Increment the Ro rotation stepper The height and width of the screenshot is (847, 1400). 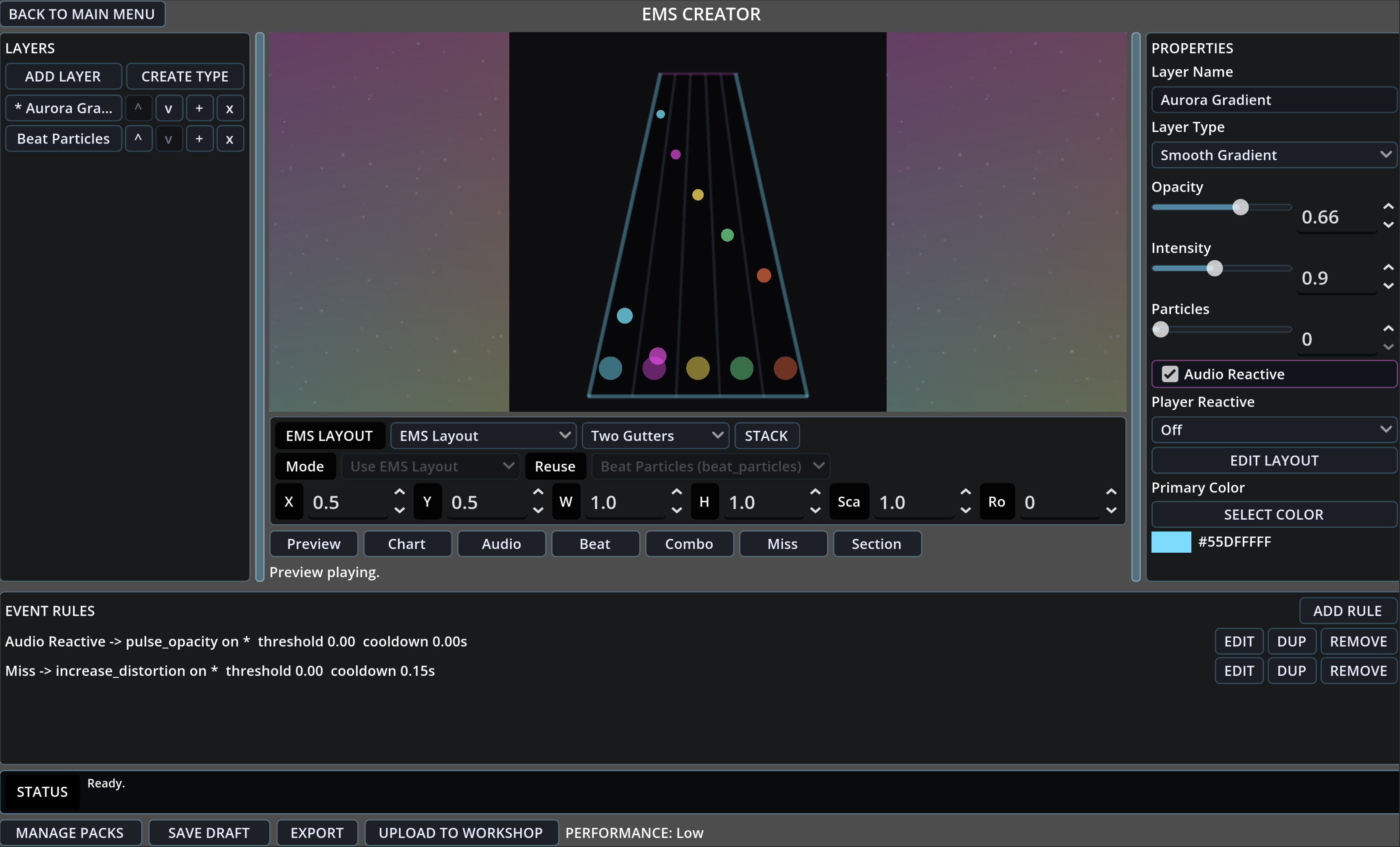click(x=1111, y=492)
